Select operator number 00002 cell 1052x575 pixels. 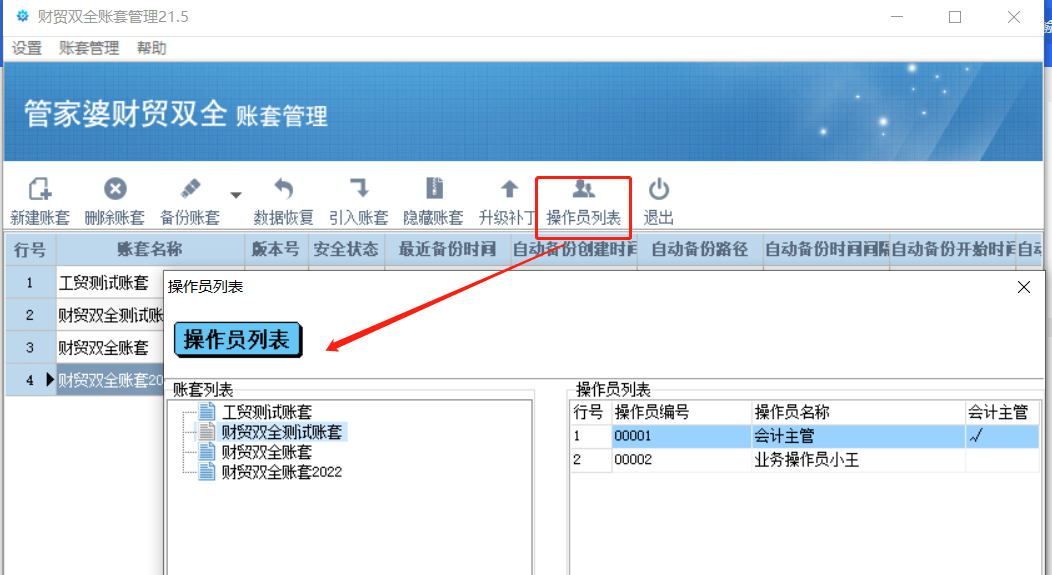[x=682, y=460]
